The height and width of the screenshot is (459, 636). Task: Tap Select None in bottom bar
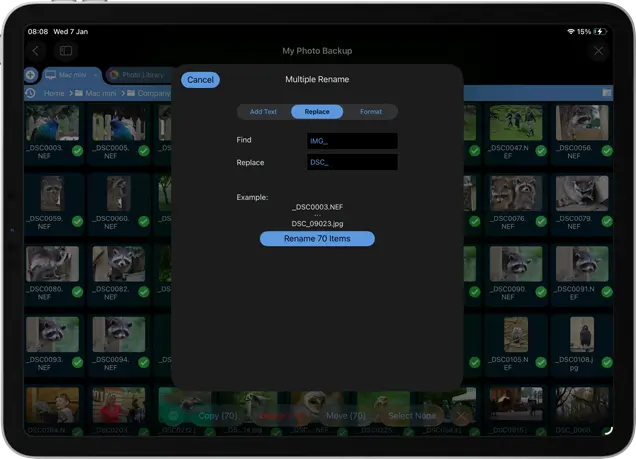coord(412,416)
